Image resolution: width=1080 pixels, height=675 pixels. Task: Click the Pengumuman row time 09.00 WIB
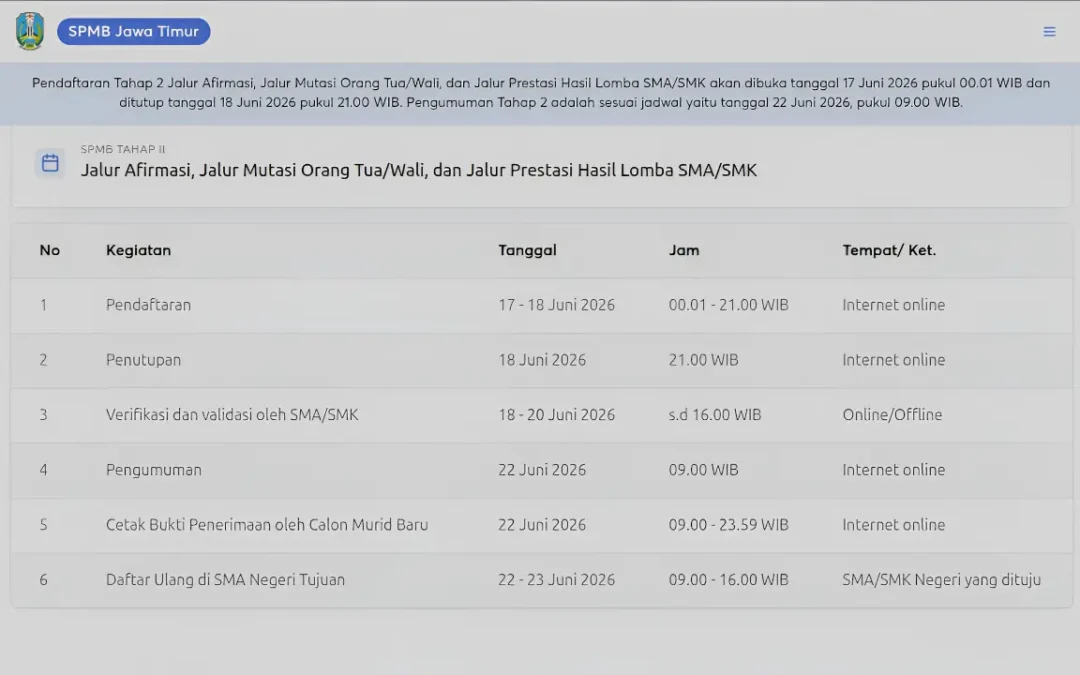pos(703,470)
